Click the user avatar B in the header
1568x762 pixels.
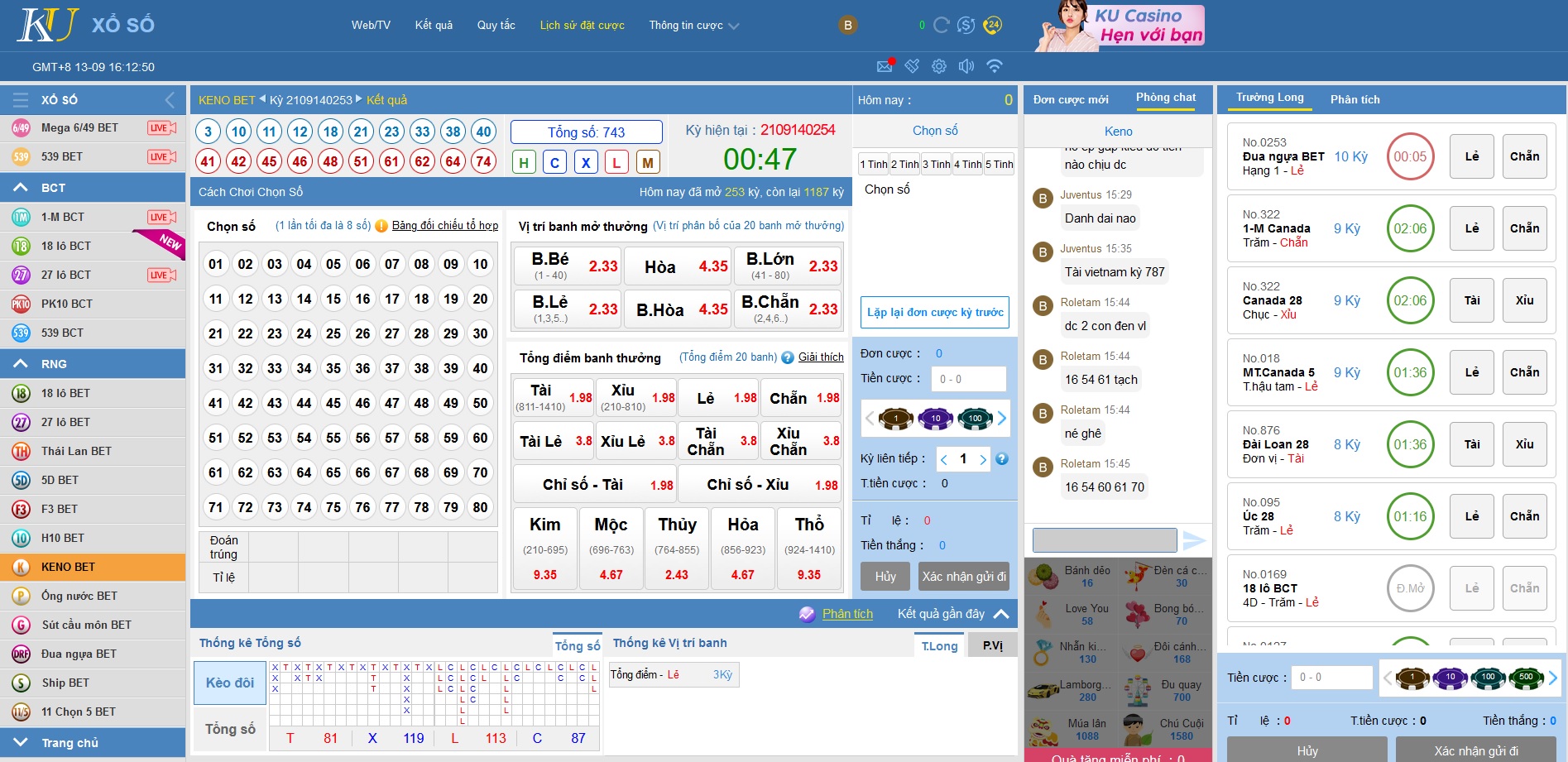[847, 25]
